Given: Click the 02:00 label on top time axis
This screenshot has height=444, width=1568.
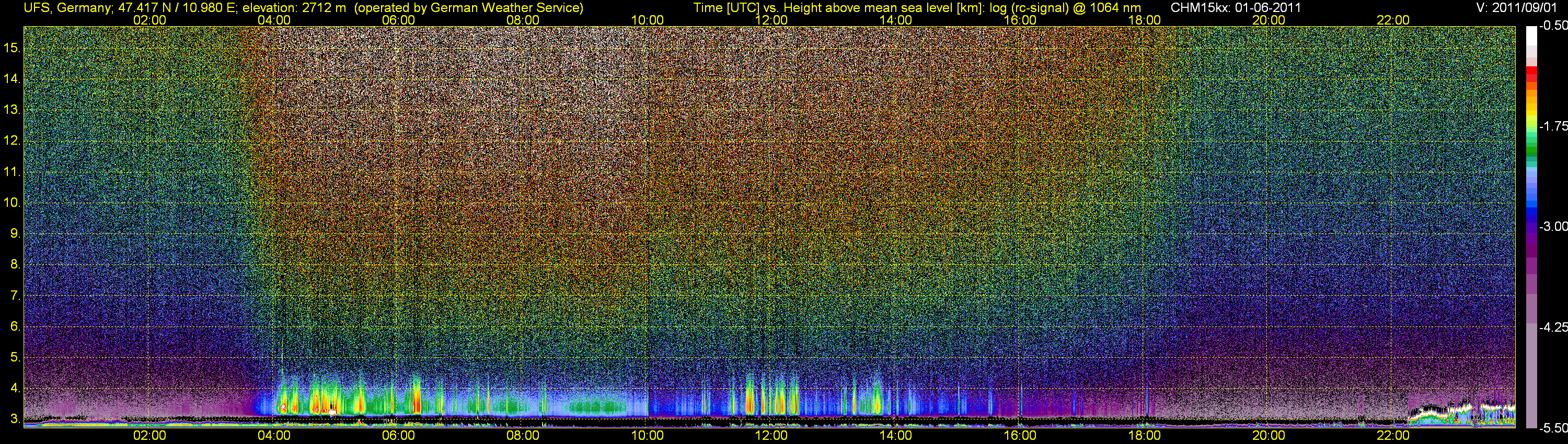Looking at the screenshot, I should [x=149, y=20].
